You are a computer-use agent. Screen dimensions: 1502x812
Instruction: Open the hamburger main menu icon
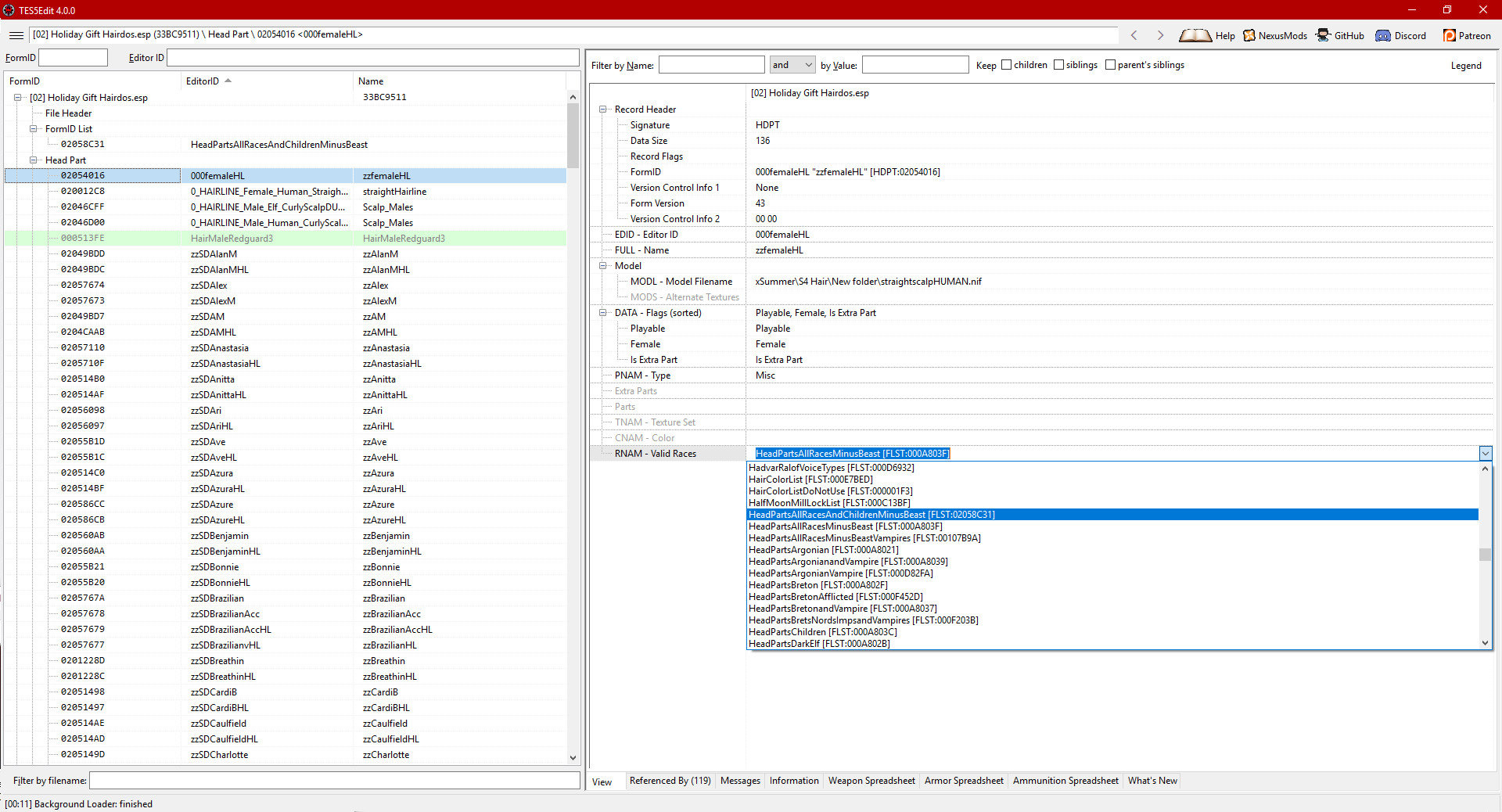[16, 35]
